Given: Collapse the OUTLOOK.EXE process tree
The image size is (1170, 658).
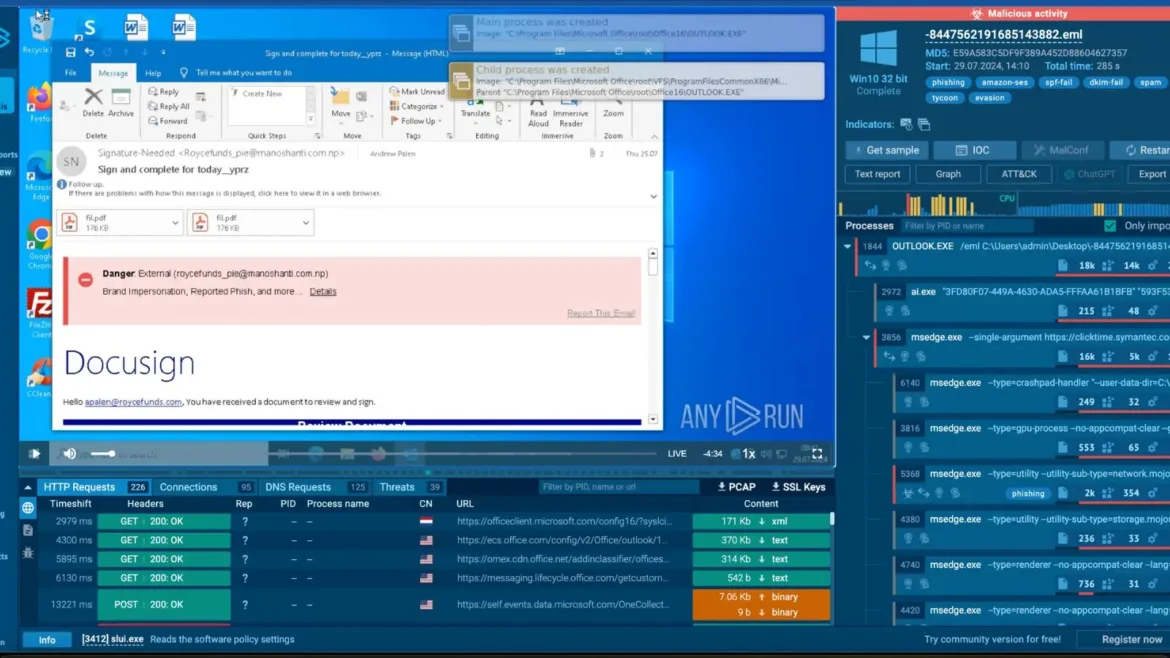Looking at the screenshot, I should click(846, 246).
